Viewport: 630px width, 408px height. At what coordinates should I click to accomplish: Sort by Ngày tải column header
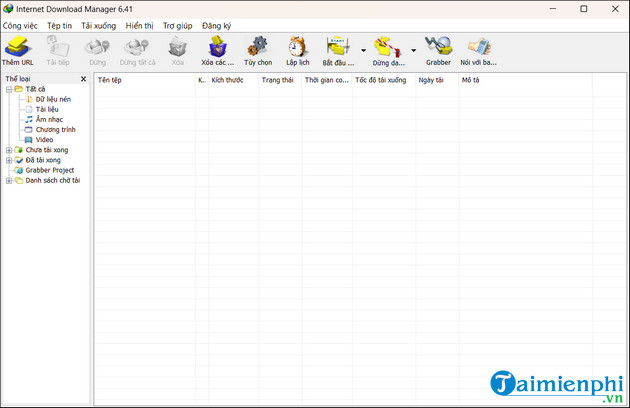pyautogui.click(x=437, y=80)
